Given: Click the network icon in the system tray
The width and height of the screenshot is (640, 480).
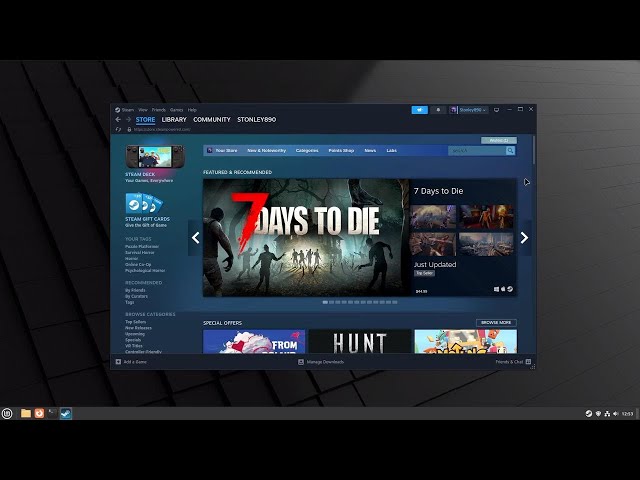Looking at the screenshot, I should [607, 413].
